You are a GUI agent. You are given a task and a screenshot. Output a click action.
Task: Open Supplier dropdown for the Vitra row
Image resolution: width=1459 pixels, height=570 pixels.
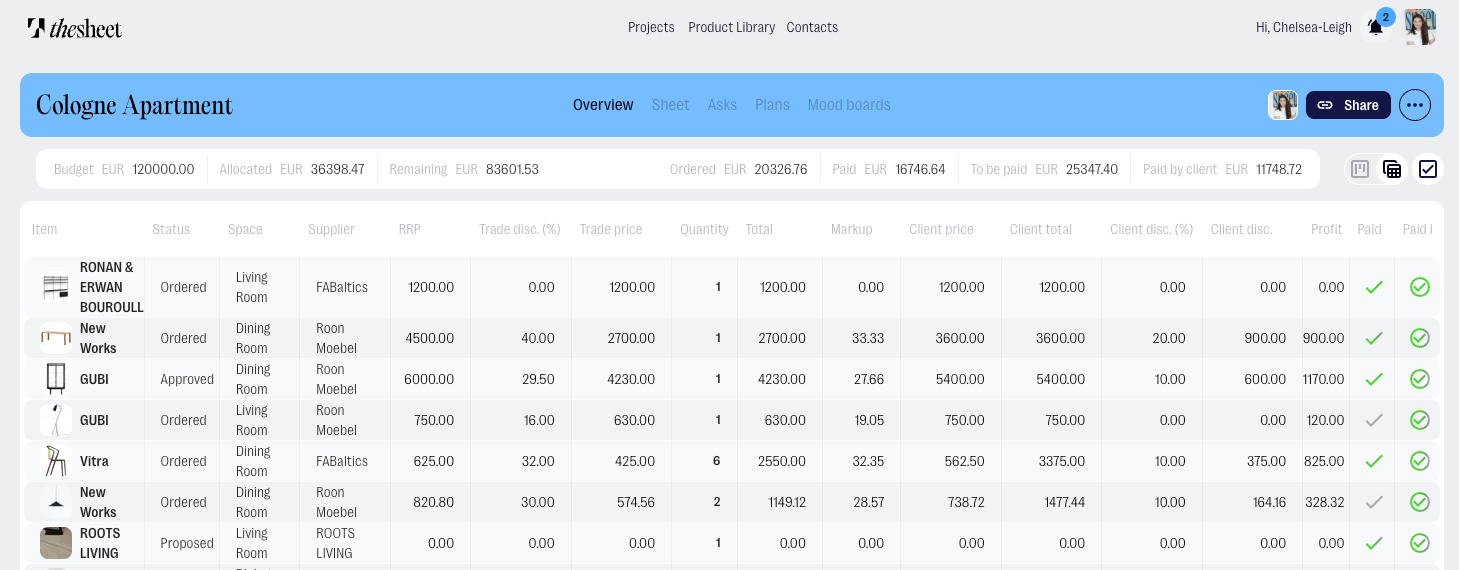point(342,461)
